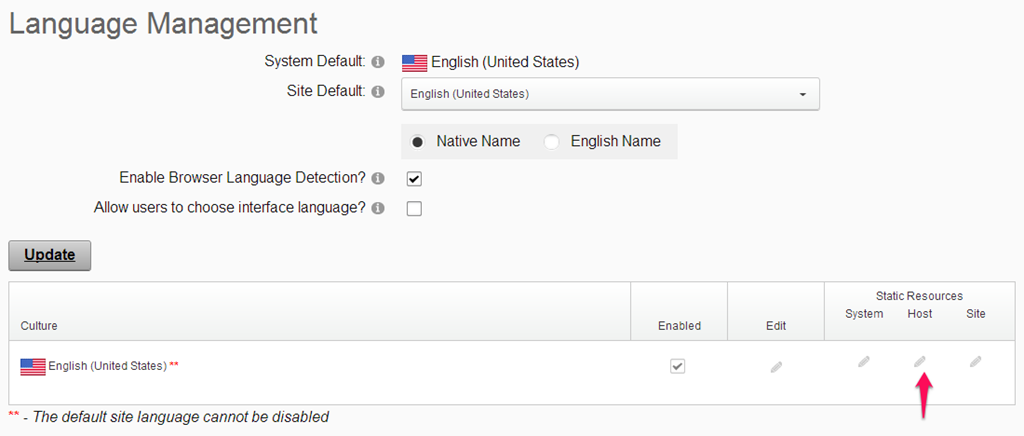The height and width of the screenshot is (436, 1024).
Task: Open Site static resources pencil icon
Action: (976, 361)
